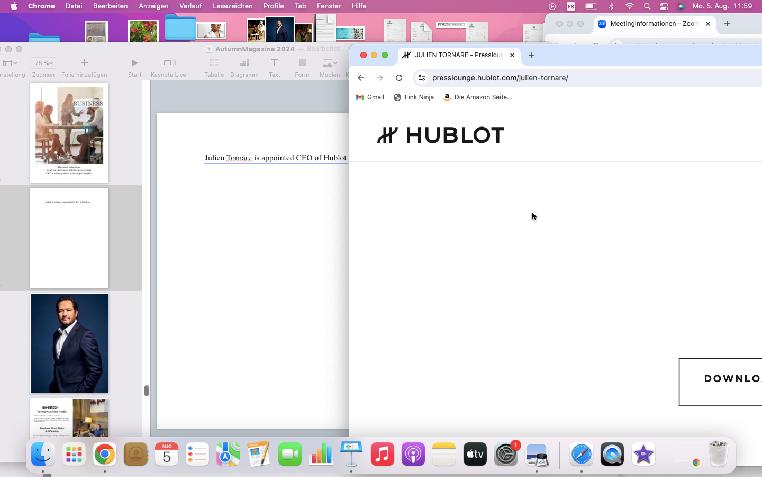
Task: Insert a text box with Text
Action: tap(275, 68)
